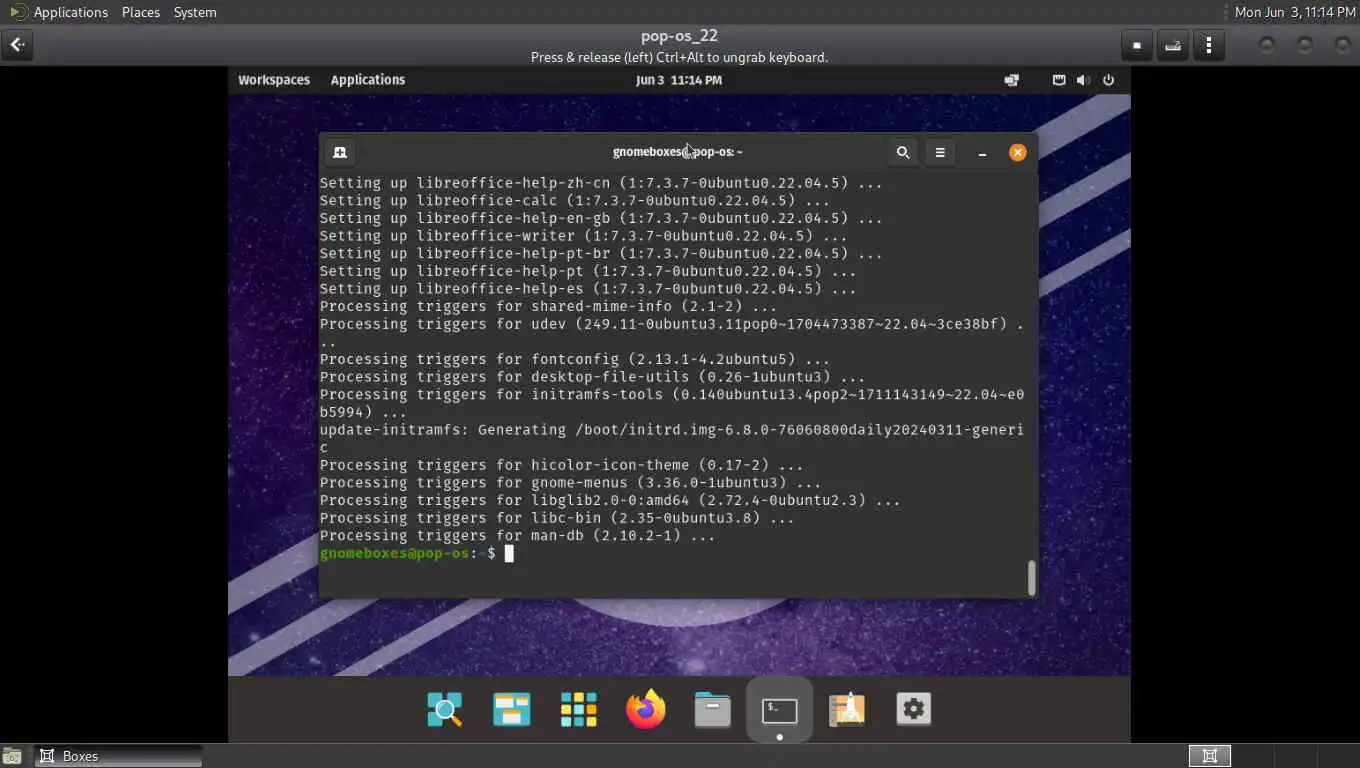Screen dimensions: 1360x768
Task: Click the line Processing triggers for hicolor-icon-theme
Action: pyautogui.click(x=562, y=465)
